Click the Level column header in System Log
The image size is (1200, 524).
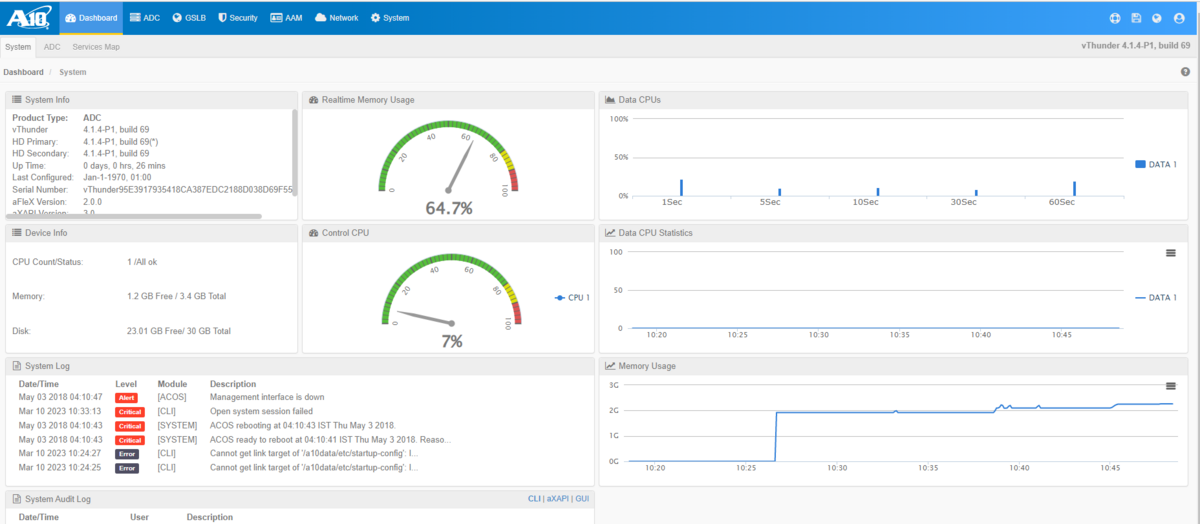tap(126, 384)
